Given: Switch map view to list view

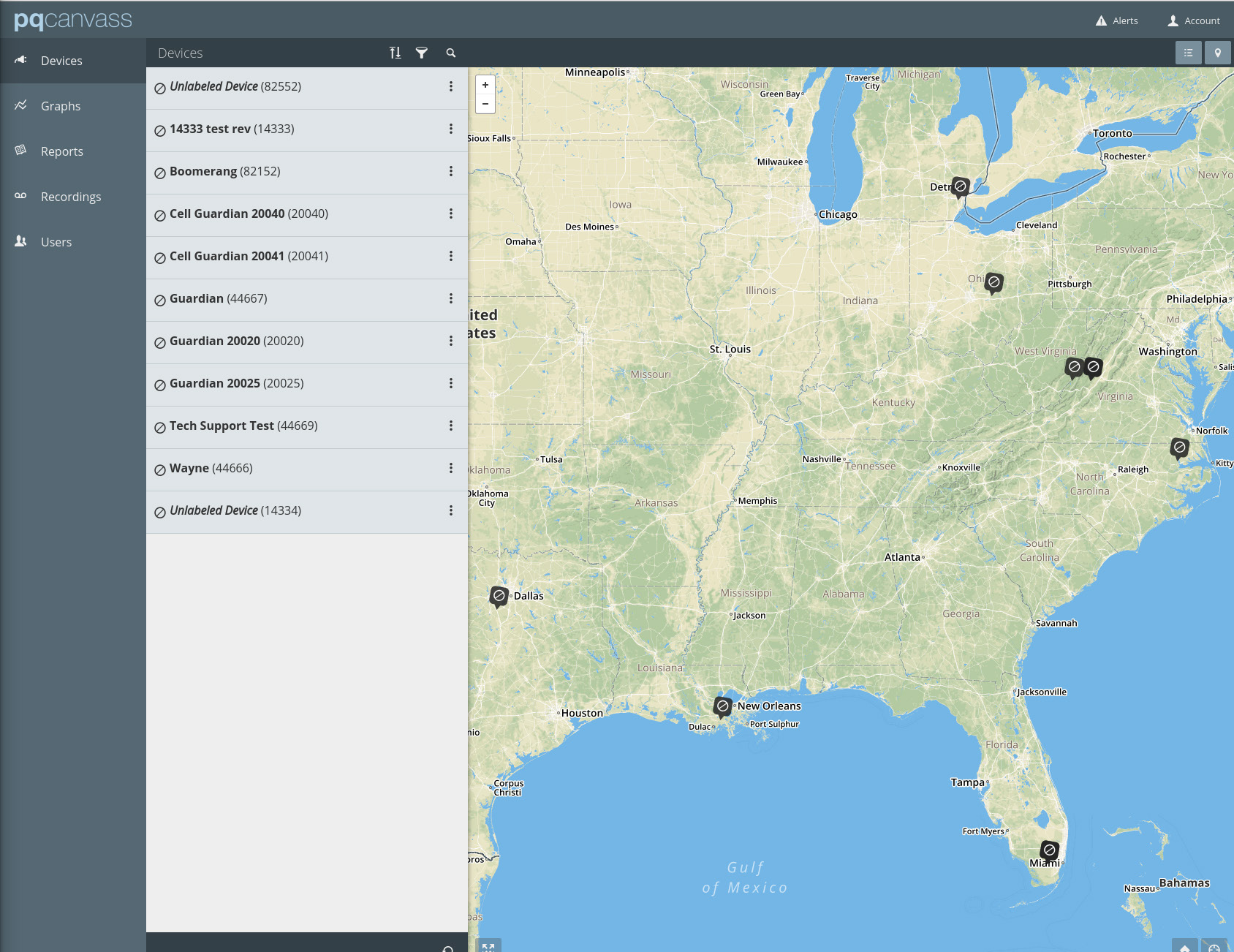Looking at the screenshot, I should pos(1189,53).
